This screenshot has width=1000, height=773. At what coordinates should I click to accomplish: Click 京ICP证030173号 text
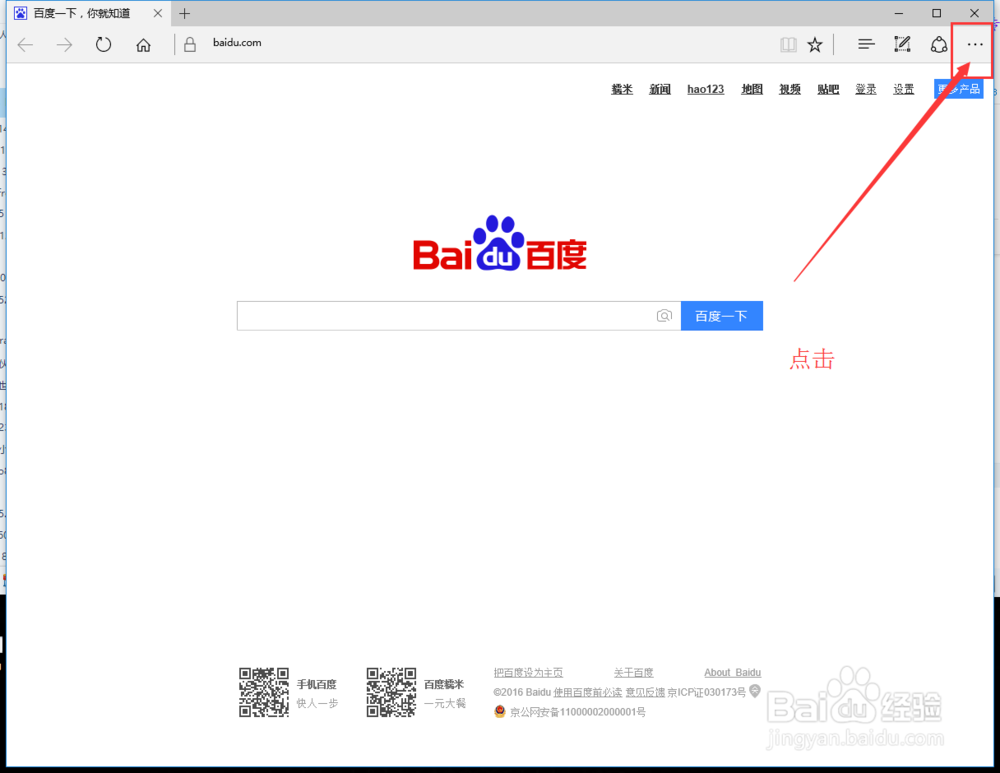tap(707, 693)
